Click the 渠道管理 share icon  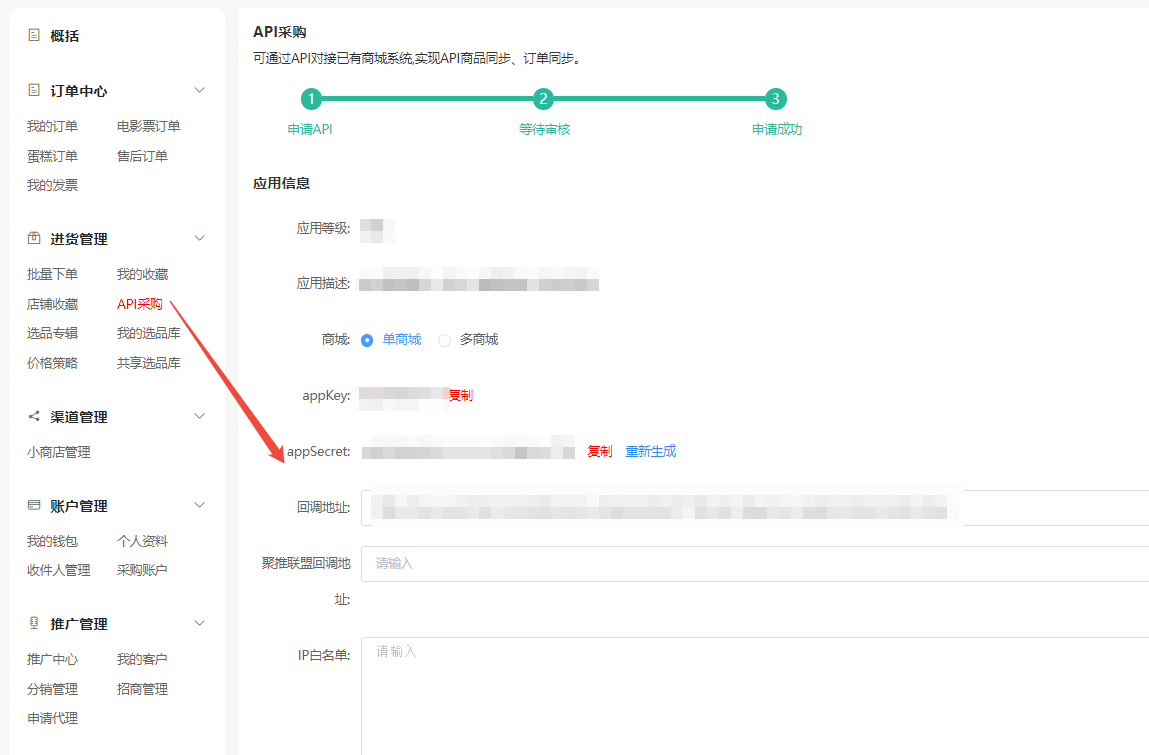(34, 416)
